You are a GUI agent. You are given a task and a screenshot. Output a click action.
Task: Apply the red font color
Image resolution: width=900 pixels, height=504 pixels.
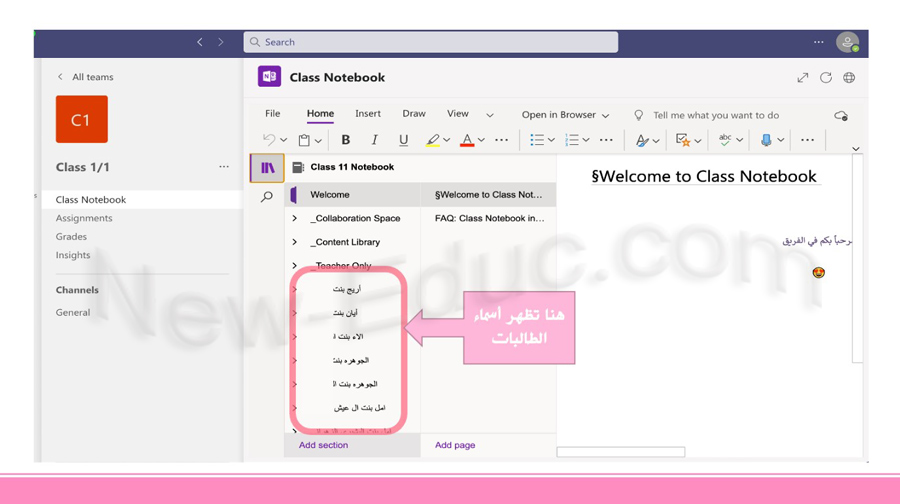(467, 140)
